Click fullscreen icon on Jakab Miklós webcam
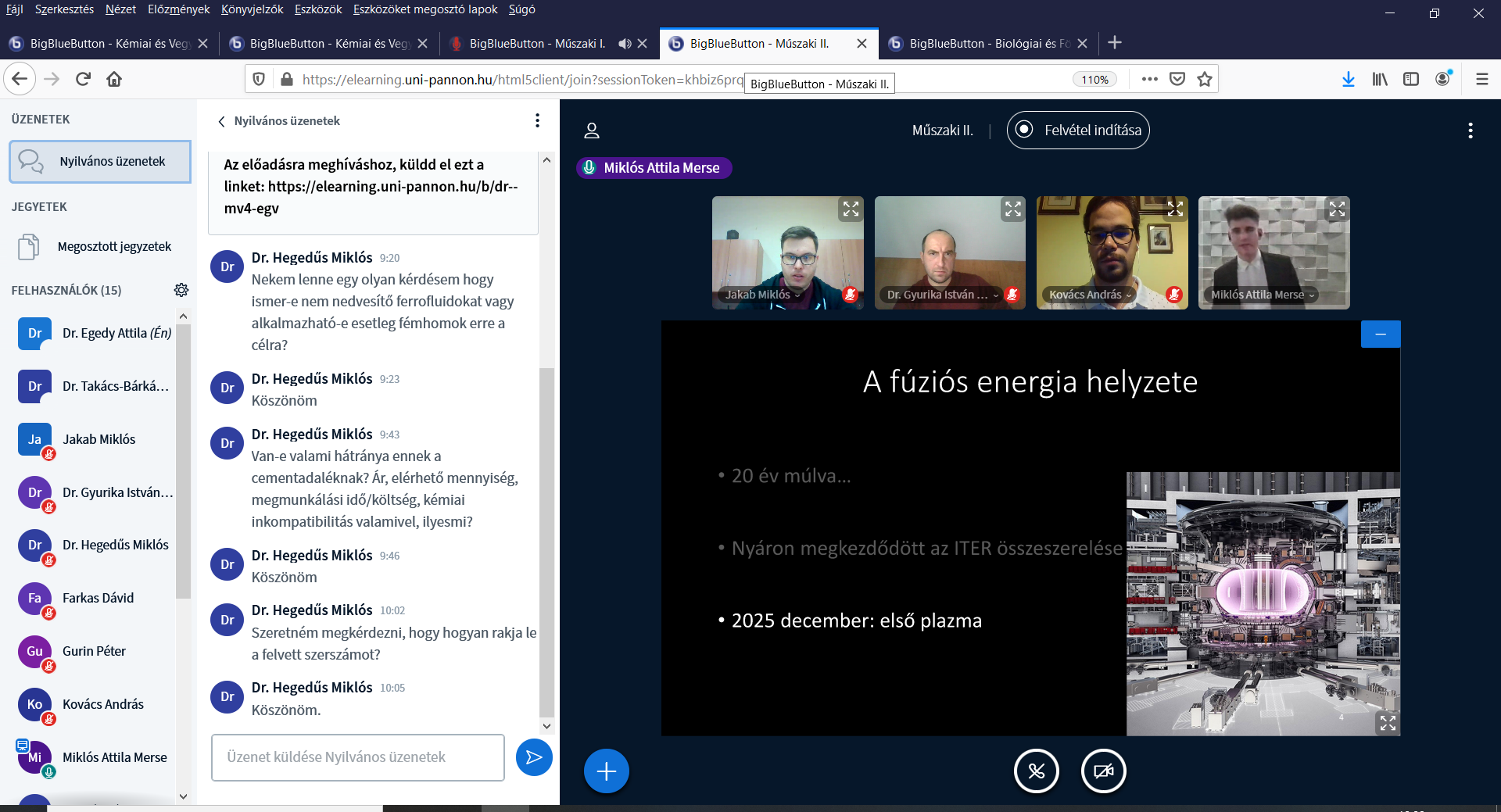The image size is (1501, 812). click(x=851, y=209)
